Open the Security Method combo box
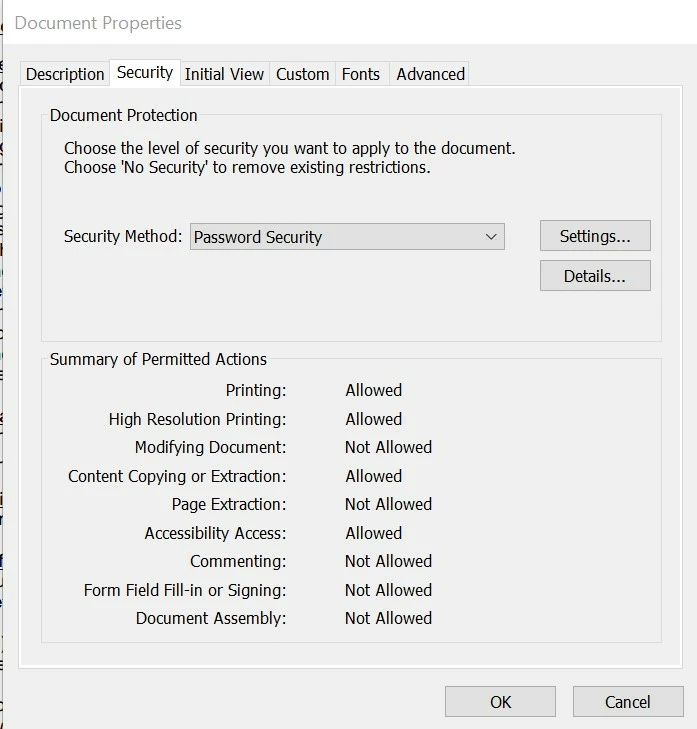Viewport: 697px width, 729px height. point(347,237)
